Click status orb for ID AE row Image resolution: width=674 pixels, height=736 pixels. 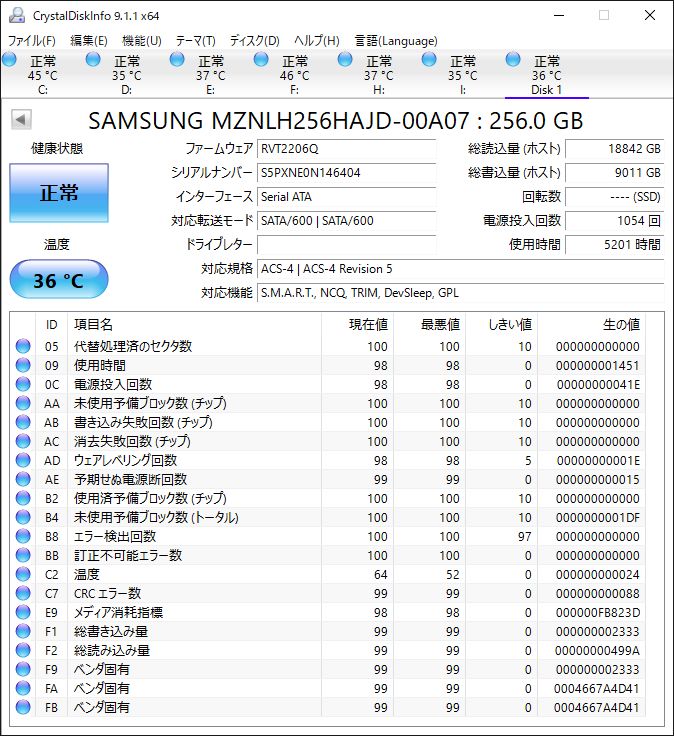tap(23, 479)
